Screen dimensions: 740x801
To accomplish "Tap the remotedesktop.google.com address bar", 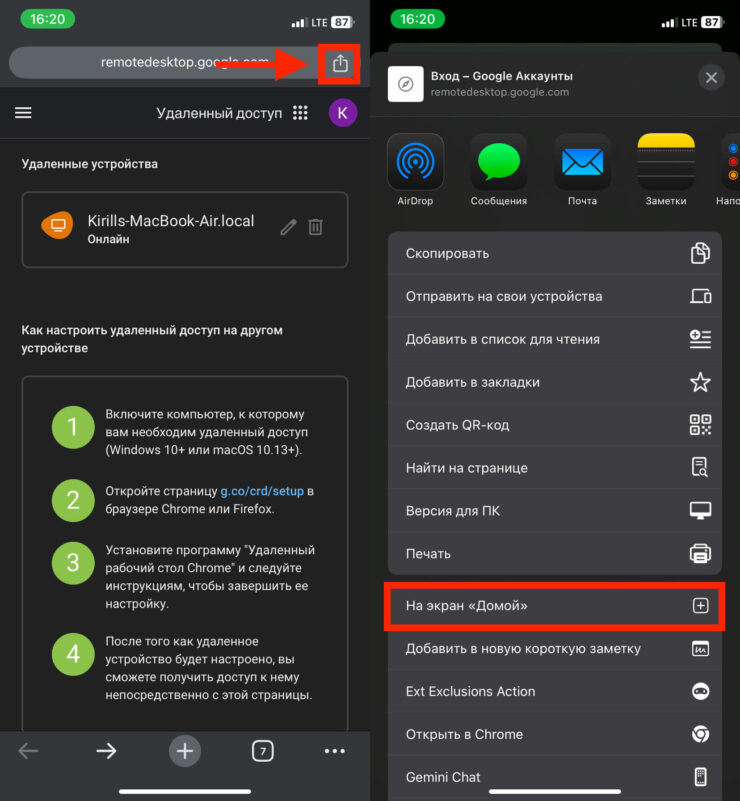I will (160, 62).
